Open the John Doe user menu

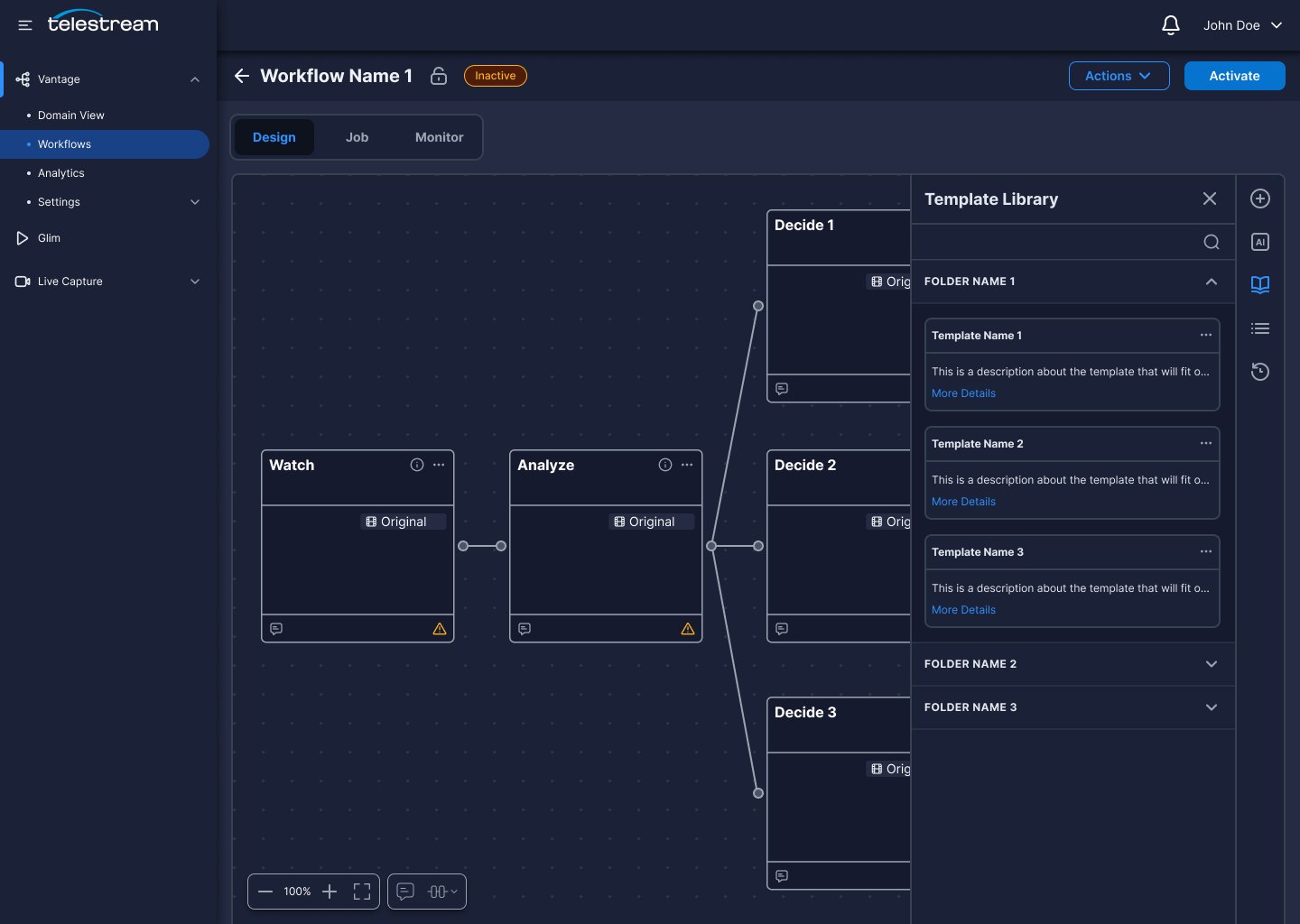[x=1242, y=25]
